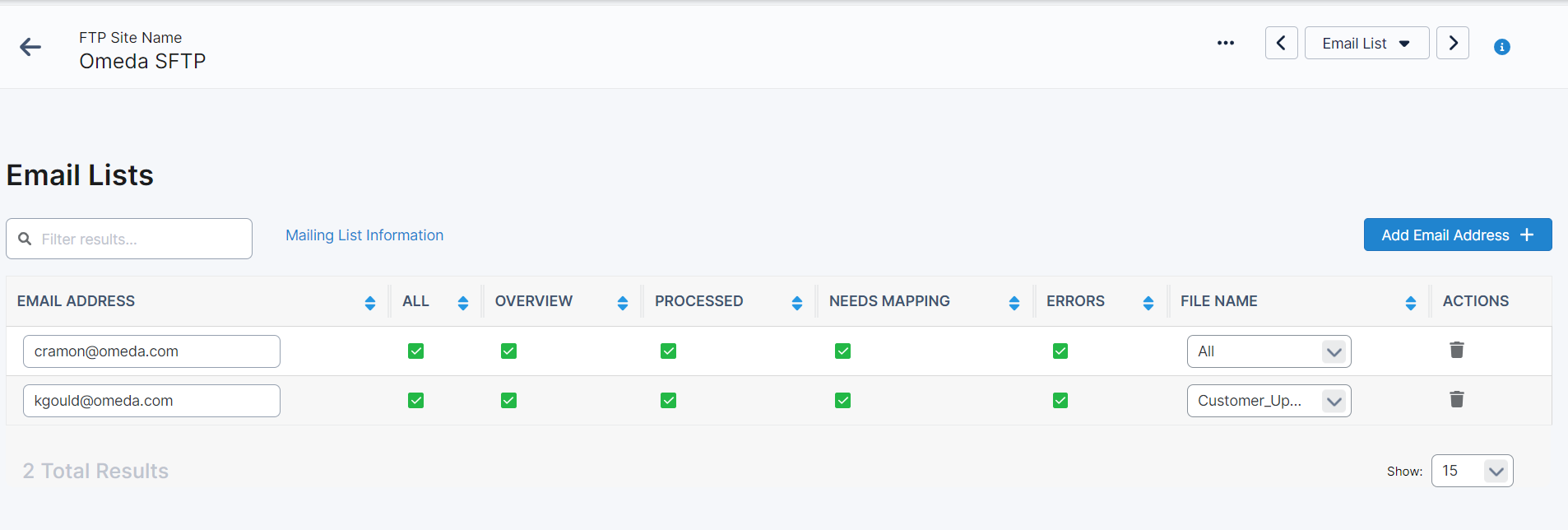Image resolution: width=1568 pixels, height=530 pixels.
Task: Go to next section with right chevron
Action: pyautogui.click(x=1452, y=43)
